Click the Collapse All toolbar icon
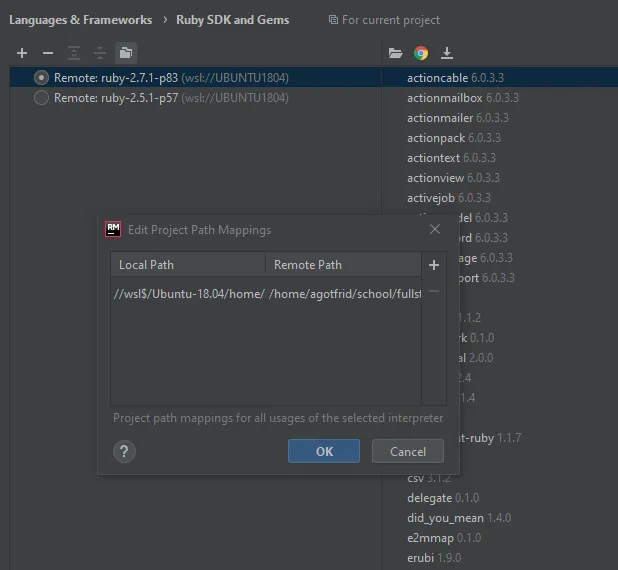 (x=100, y=53)
